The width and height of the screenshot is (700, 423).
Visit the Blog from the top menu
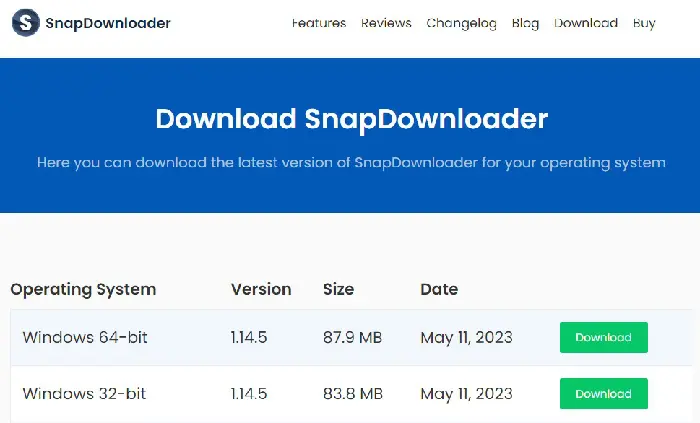tap(525, 24)
